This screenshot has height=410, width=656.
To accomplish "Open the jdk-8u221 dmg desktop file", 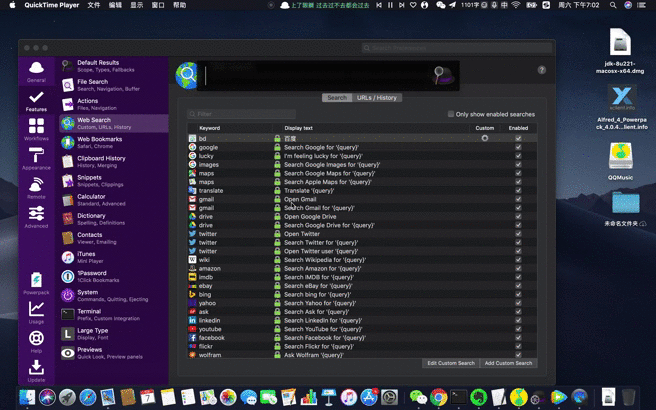I will (x=620, y=51).
